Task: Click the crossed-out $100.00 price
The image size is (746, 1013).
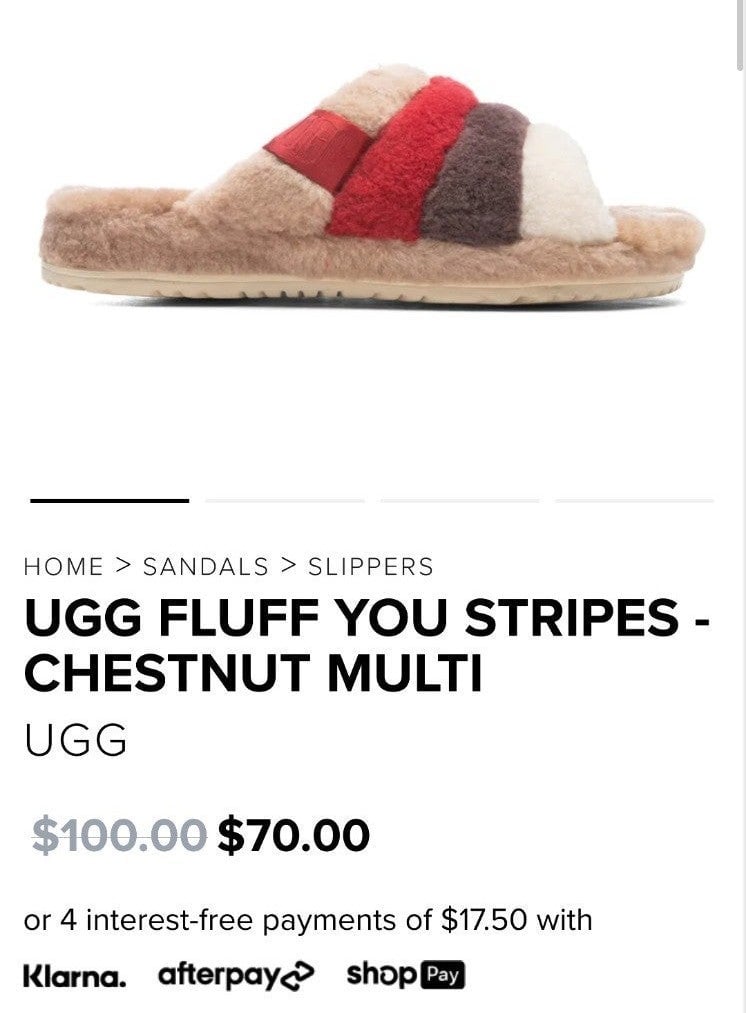Action: click(119, 835)
